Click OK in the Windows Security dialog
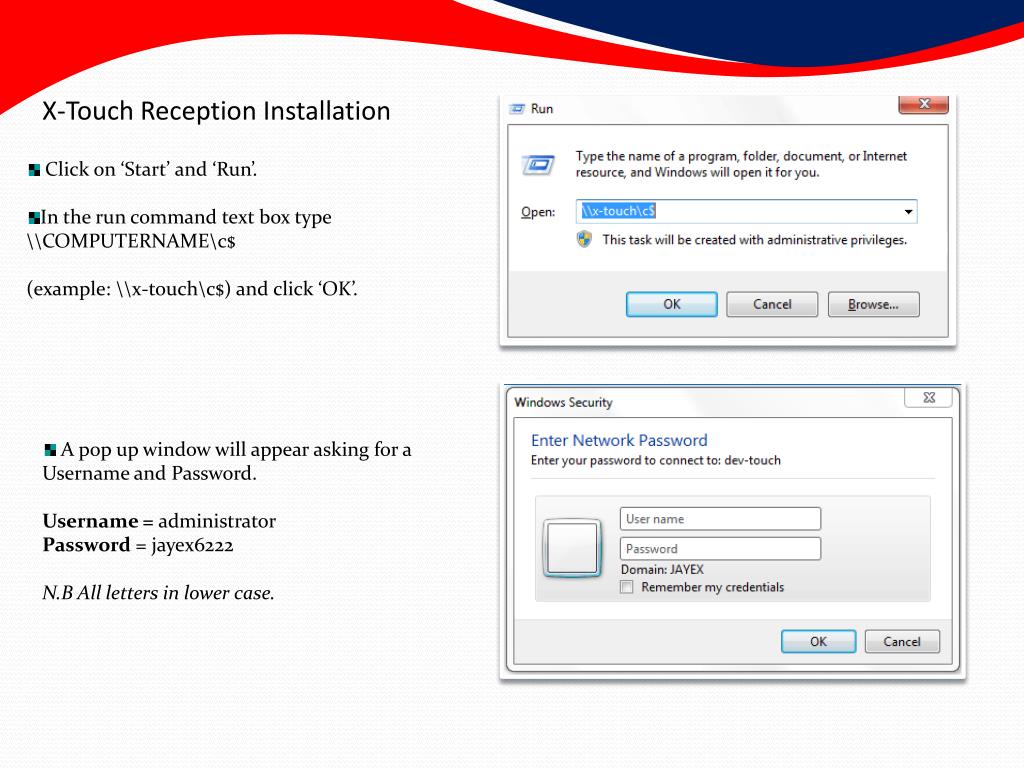1024x768 pixels. point(818,641)
